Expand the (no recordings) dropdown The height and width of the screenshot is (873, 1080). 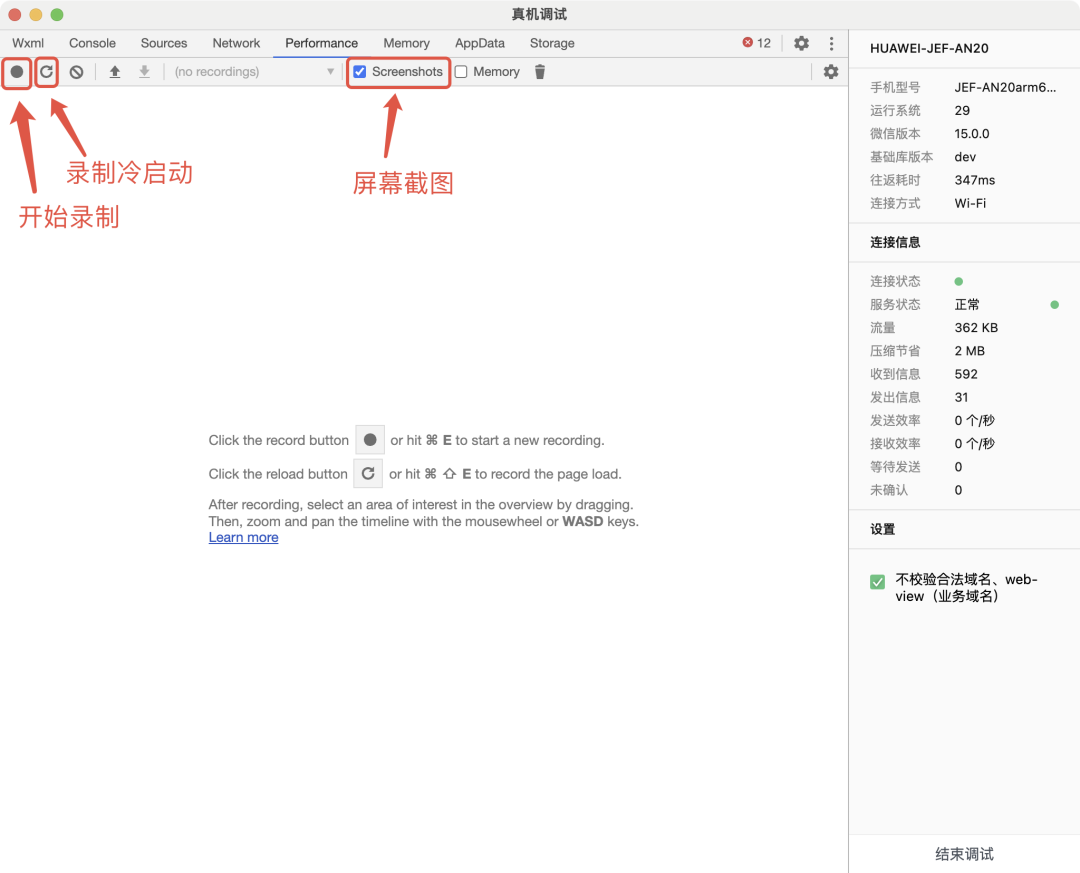tap(254, 72)
